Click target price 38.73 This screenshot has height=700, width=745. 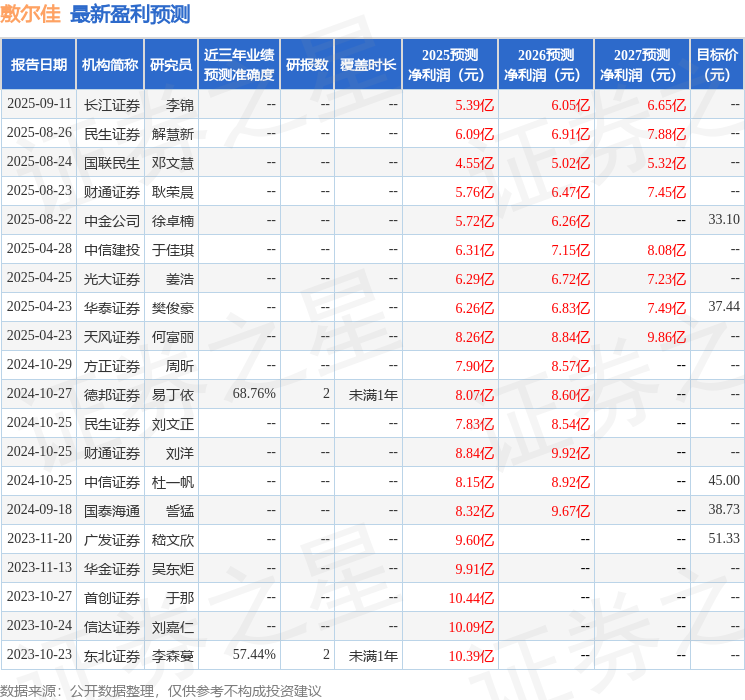coord(724,509)
